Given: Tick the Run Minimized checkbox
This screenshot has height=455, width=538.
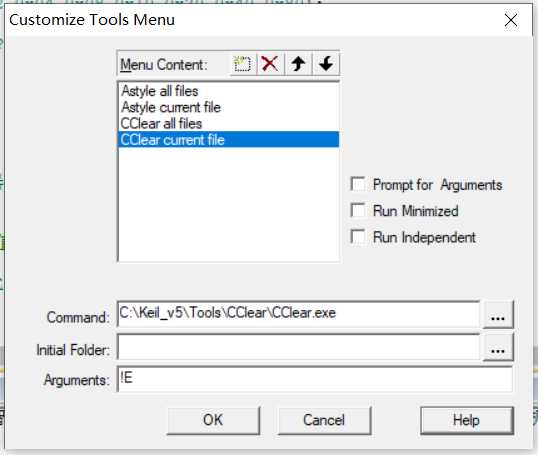Looking at the screenshot, I should (x=358, y=211).
